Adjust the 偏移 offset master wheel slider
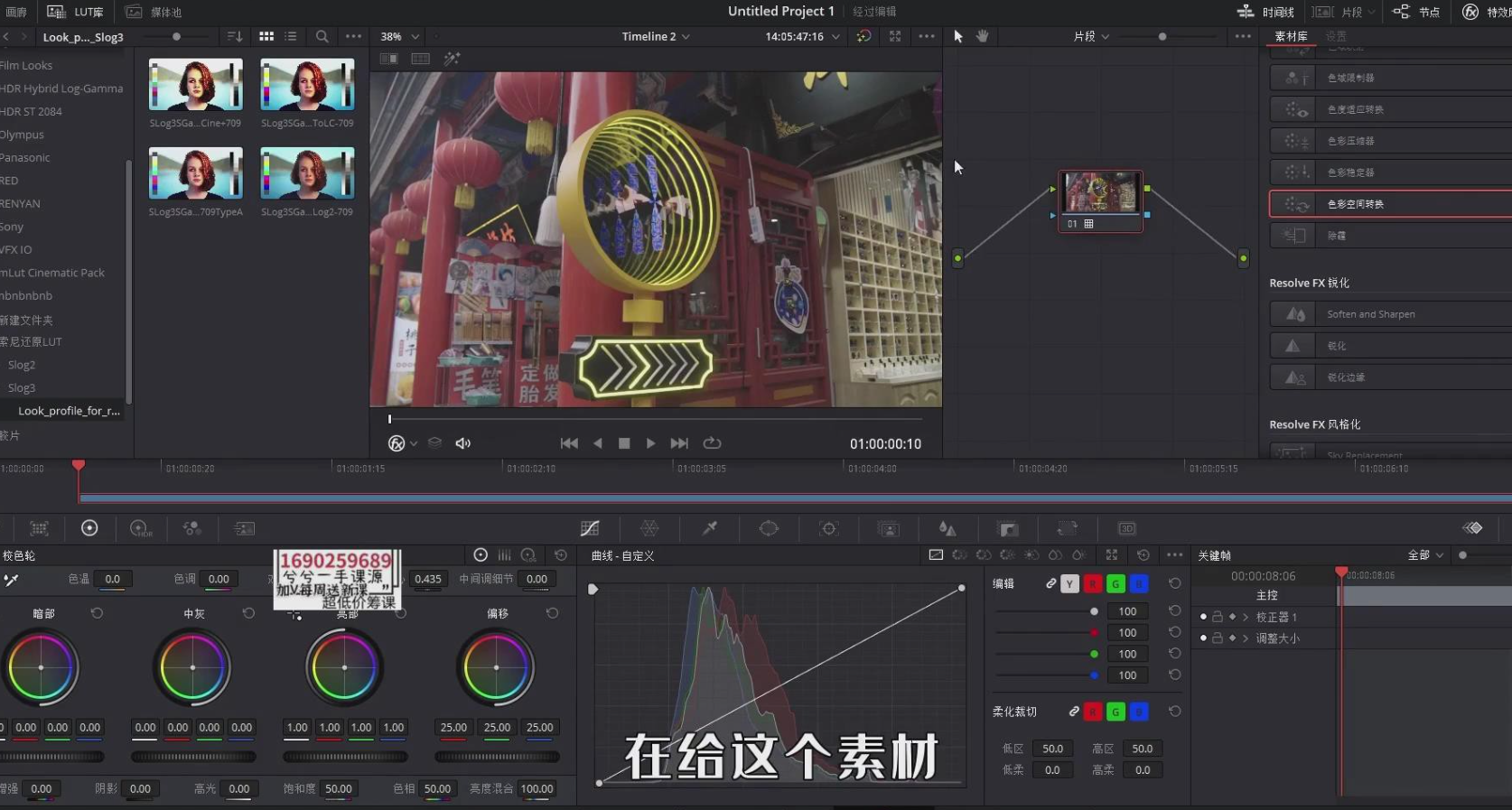This screenshot has height=810, width=1512. pyautogui.click(x=497, y=757)
